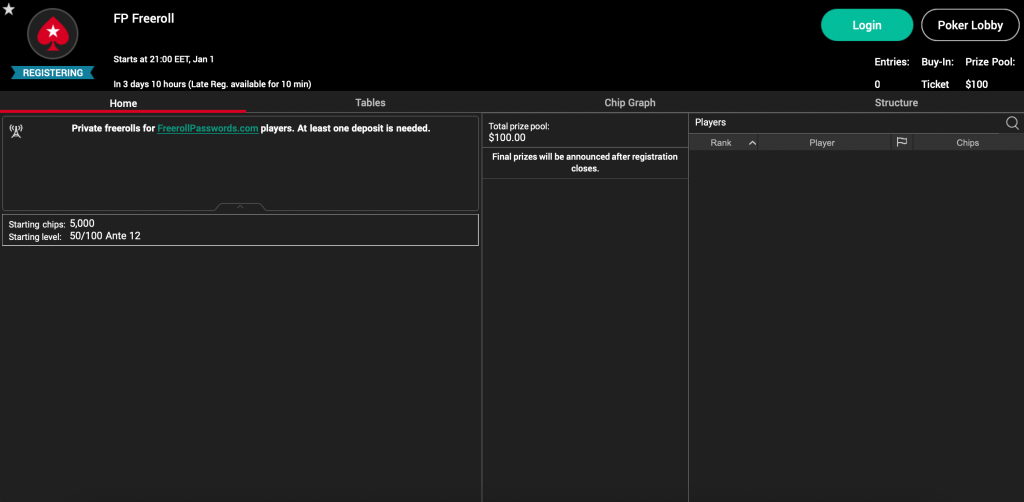Viewport: 1024px width, 502px height.
Task: Click the green Login button
Action: pos(867,25)
